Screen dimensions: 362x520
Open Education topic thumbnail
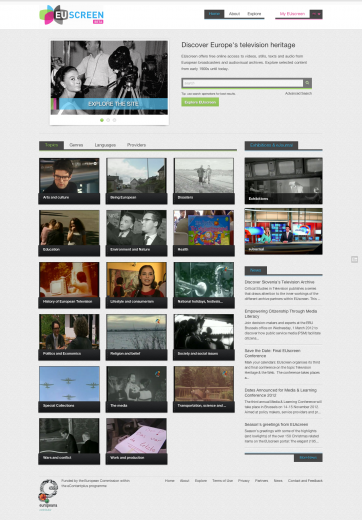point(69,233)
